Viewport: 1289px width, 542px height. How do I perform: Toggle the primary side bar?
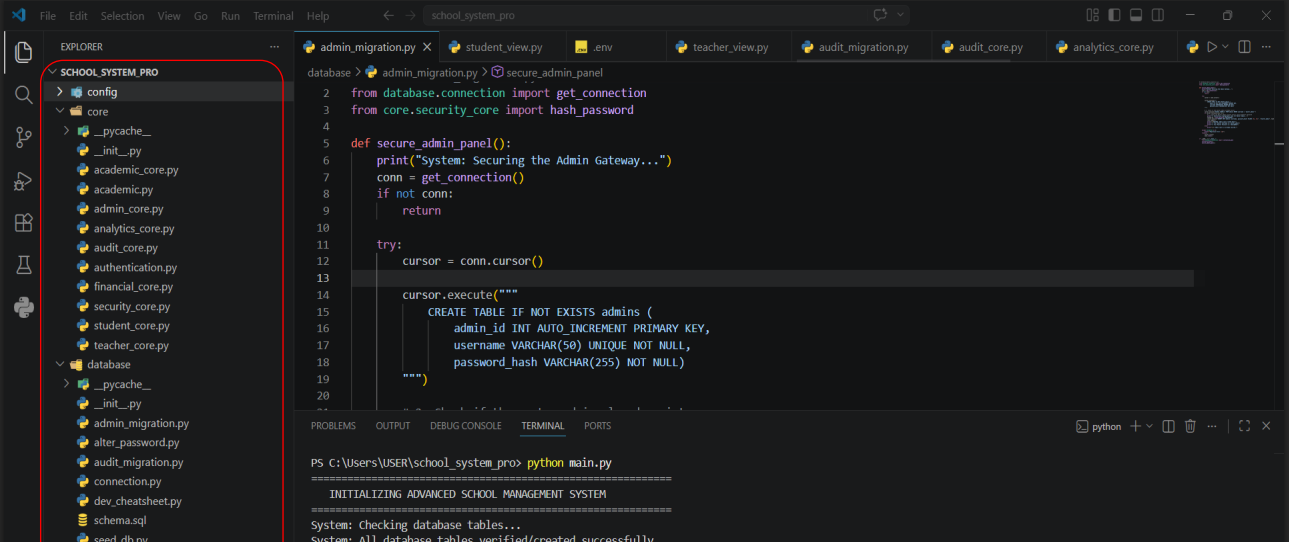1114,16
